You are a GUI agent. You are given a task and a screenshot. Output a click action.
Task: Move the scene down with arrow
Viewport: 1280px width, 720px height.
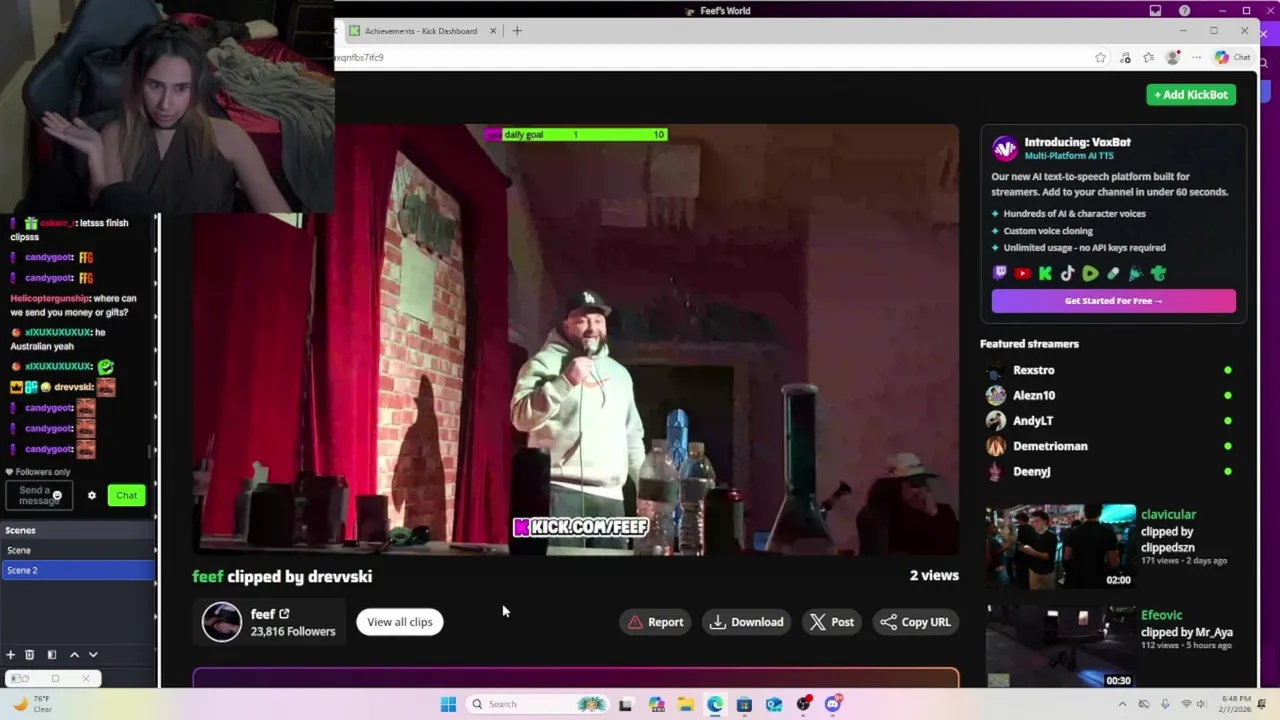(93, 655)
